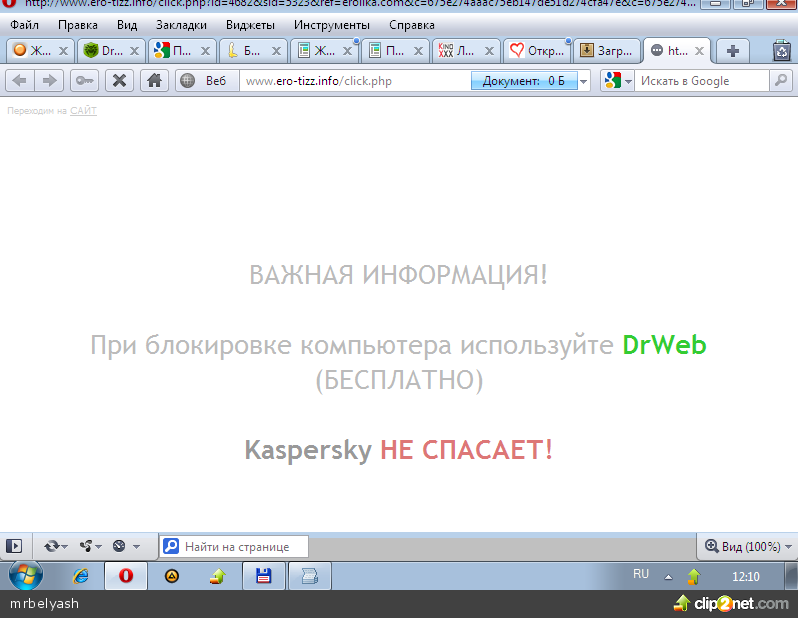Toggle the side panel button in status bar
This screenshot has height=618, width=798.
14,546
